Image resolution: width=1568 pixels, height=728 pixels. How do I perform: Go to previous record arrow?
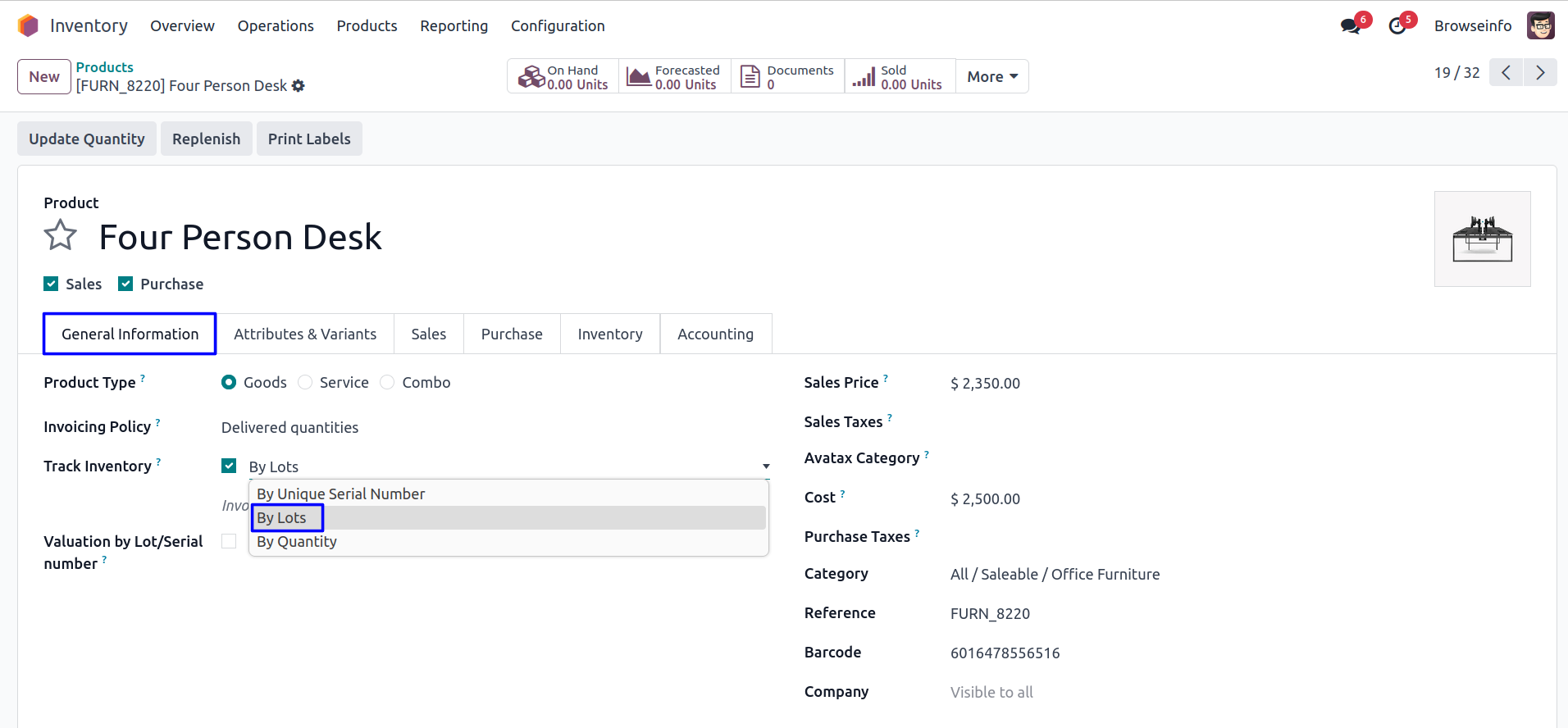point(1506,73)
